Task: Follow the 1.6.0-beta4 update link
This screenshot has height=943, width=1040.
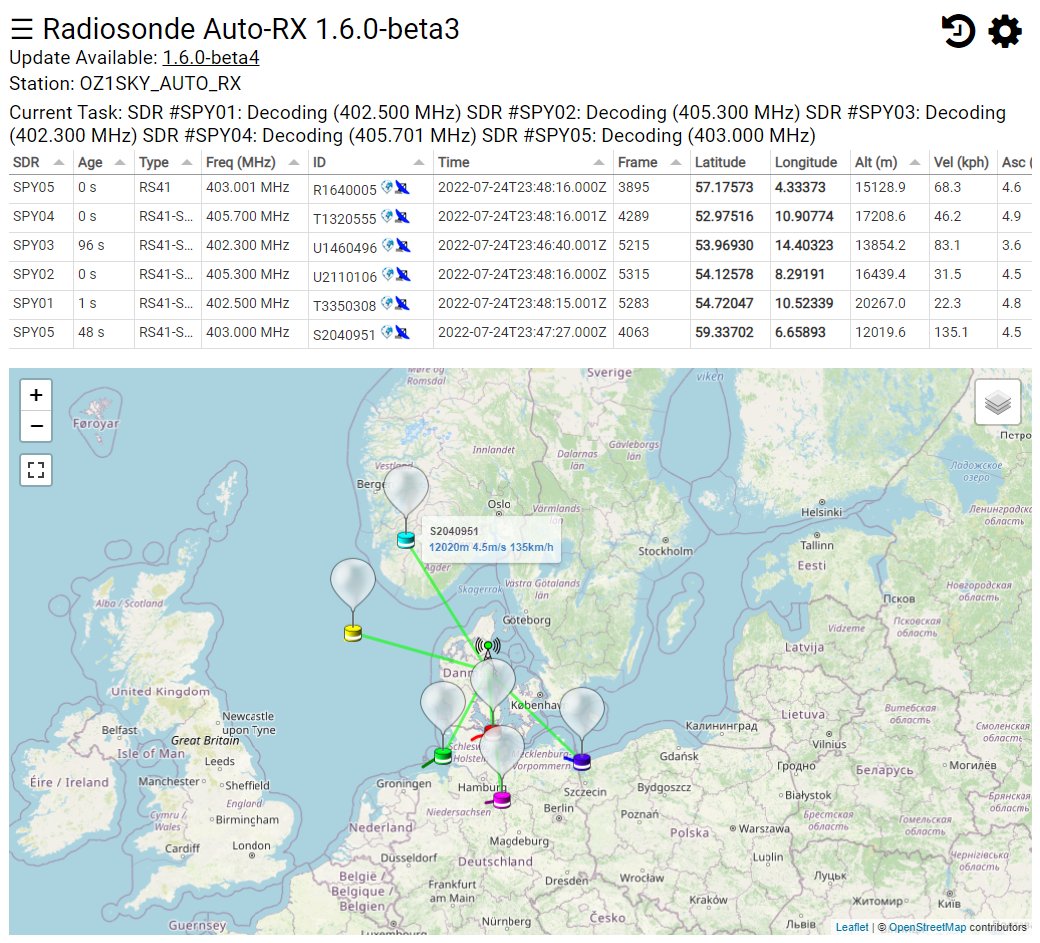Action: 212,57
